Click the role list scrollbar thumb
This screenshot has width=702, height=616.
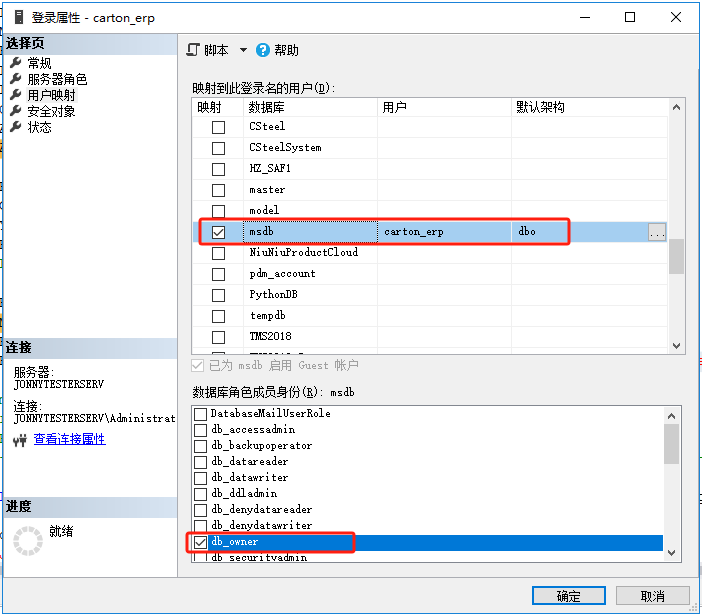point(671,444)
